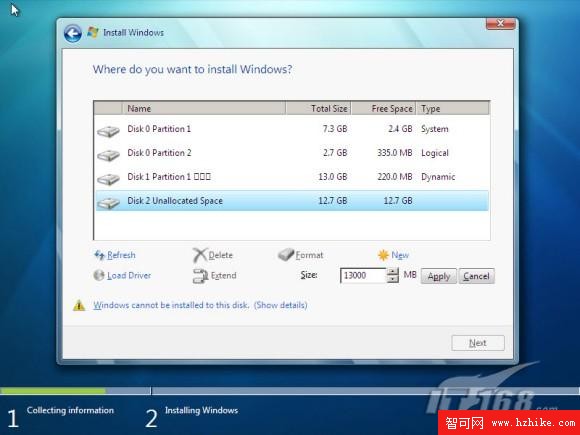Select row Disk 0 Partition 2
580x435 pixels.
point(292,153)
